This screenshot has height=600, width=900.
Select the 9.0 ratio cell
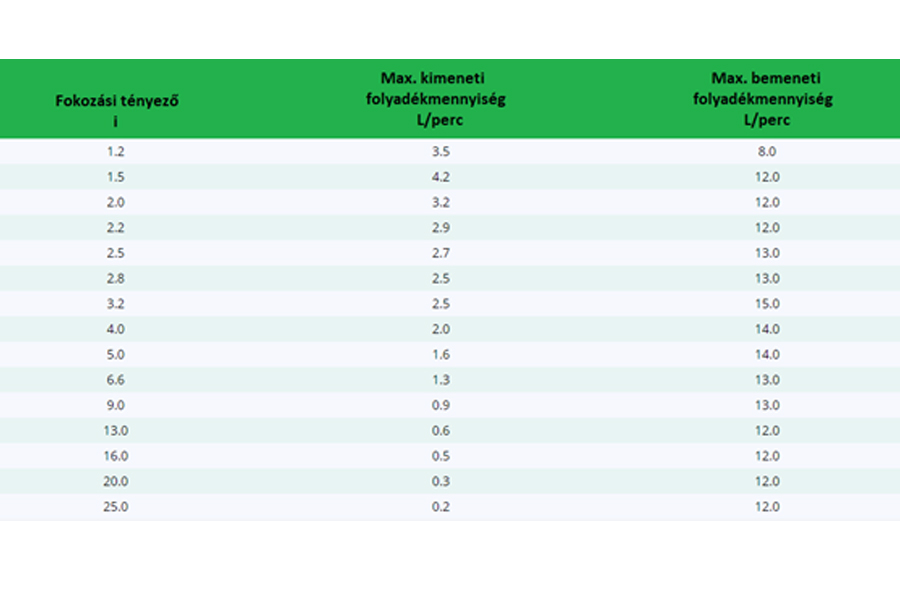115,405
